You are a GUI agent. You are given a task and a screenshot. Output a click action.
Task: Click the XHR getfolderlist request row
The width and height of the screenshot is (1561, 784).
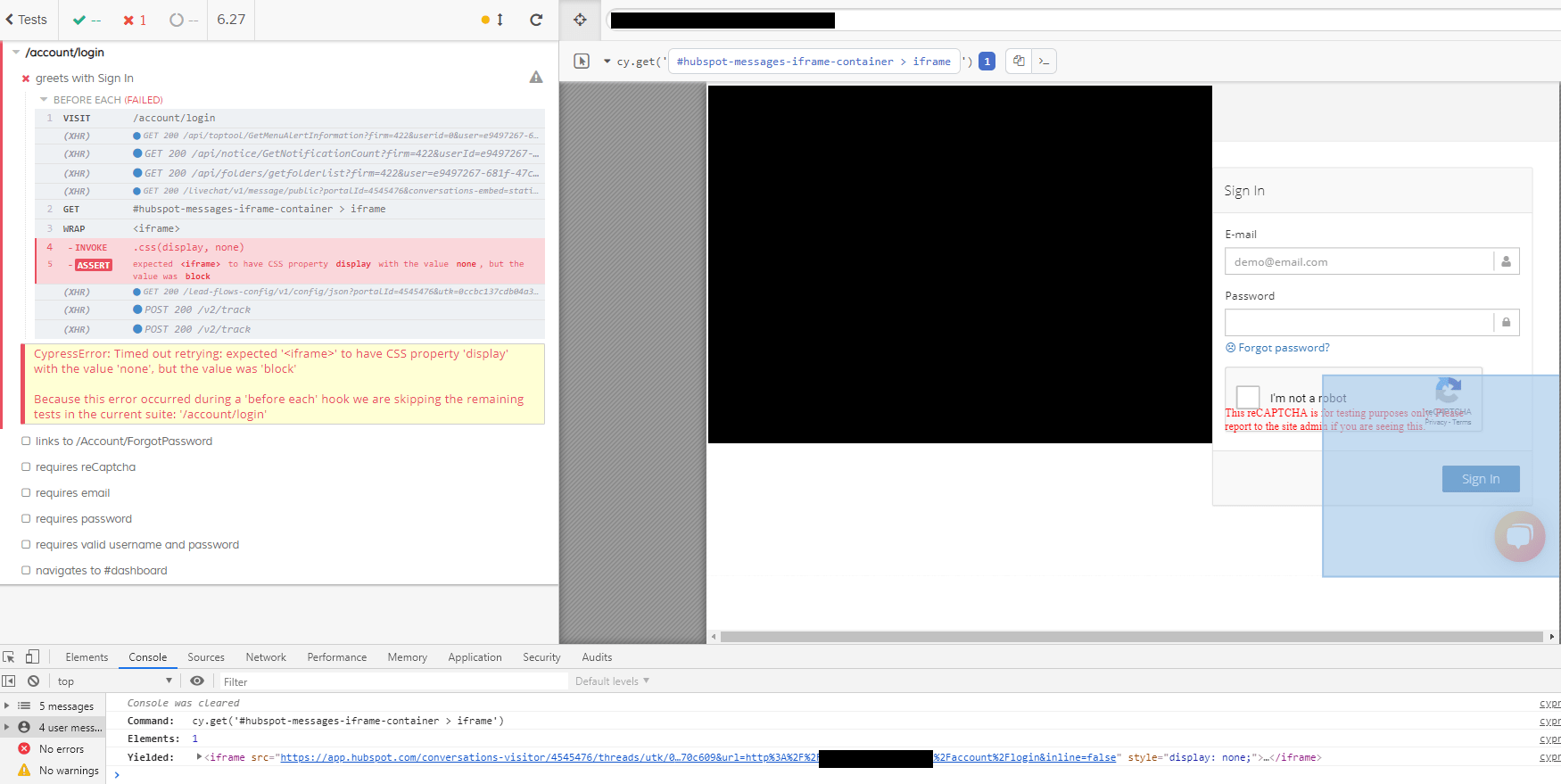[x=290, y=173]
